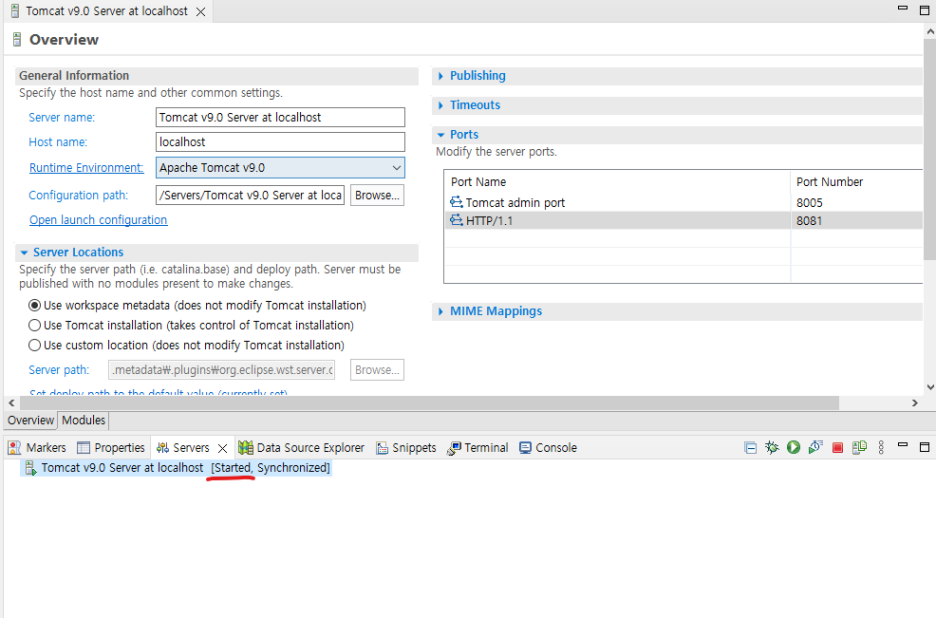Click the vertical scrollbar of the editor

coord(930,149)
